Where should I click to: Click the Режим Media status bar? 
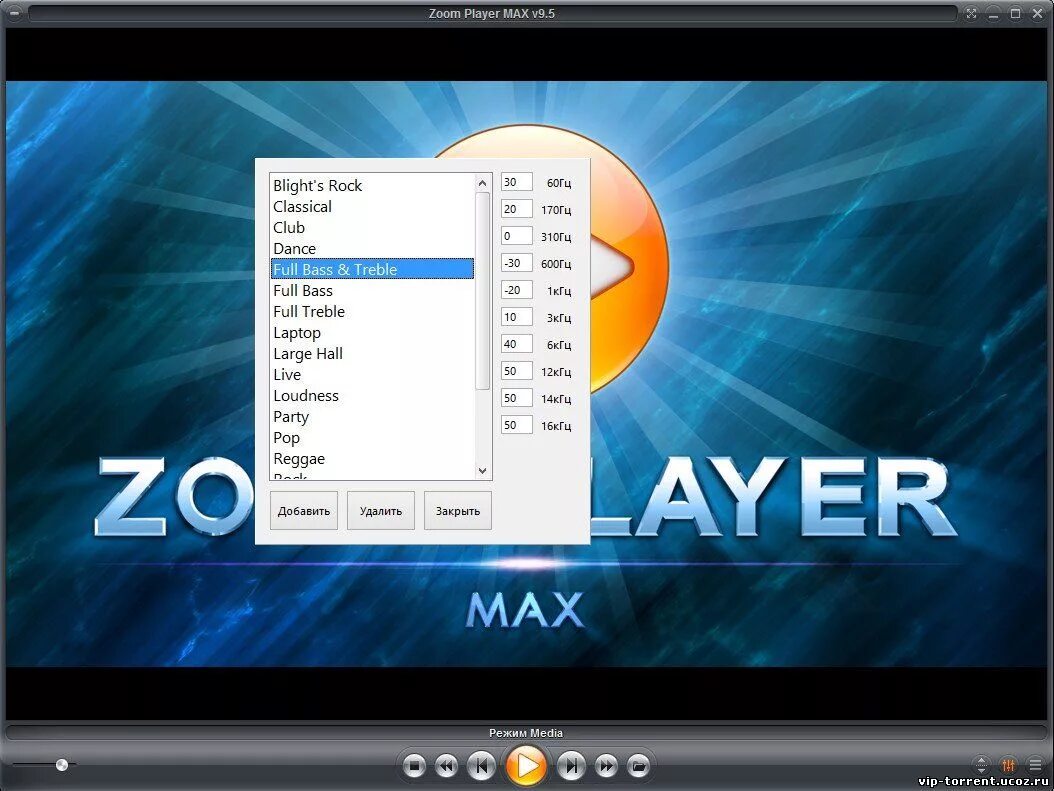(526, 733)
